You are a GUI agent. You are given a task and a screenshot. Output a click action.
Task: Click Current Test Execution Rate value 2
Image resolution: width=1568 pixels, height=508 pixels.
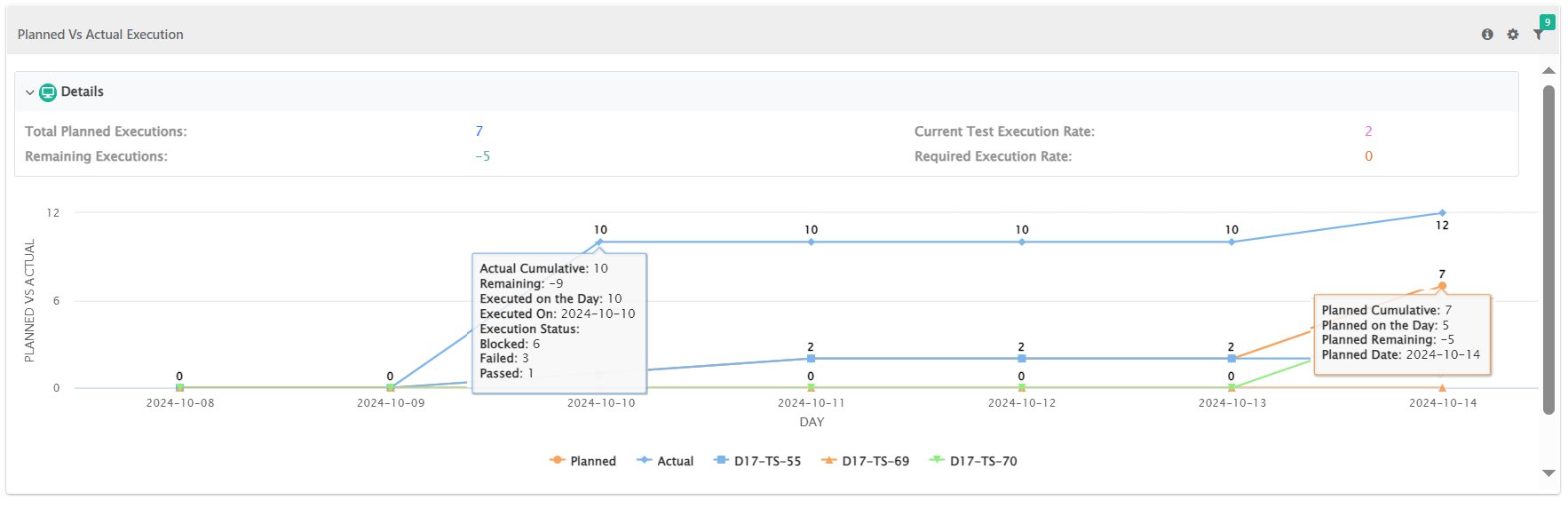[1368, 131]
